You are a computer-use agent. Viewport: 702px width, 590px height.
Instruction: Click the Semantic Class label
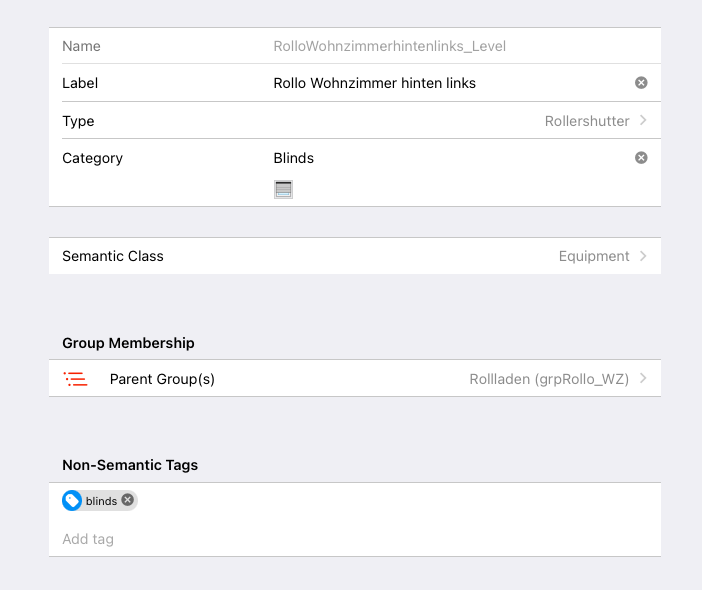(113, 256)
